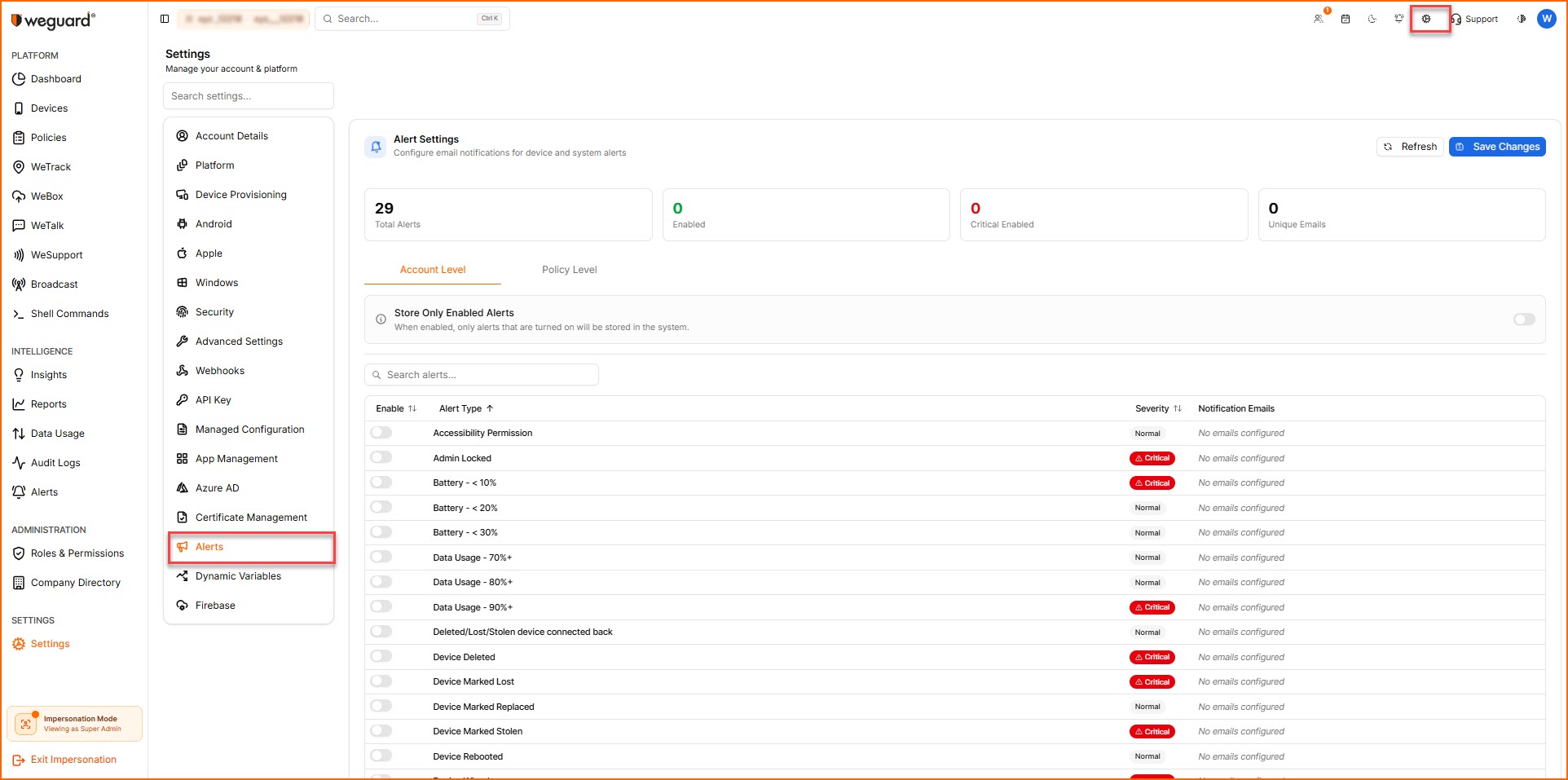The height and width of the screenshot is (780, 1568).
Task: Open the Managed Configuration settings section
Action: pos(249,430)
